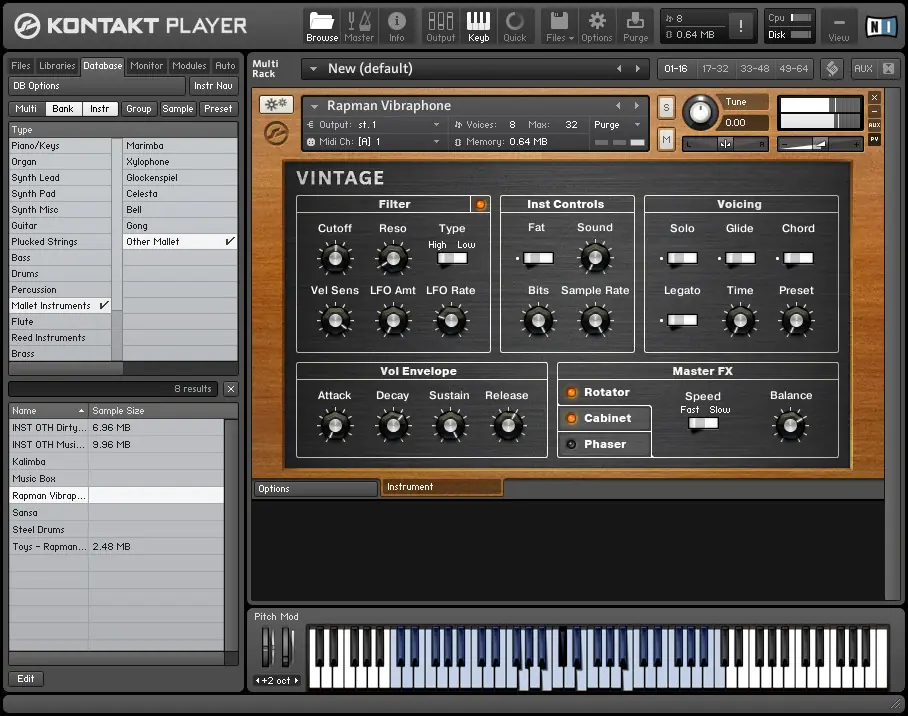The width and height of the screenshot is (908, 716).
Task: Click the instrument header AUX button
Action: (874, 125)
